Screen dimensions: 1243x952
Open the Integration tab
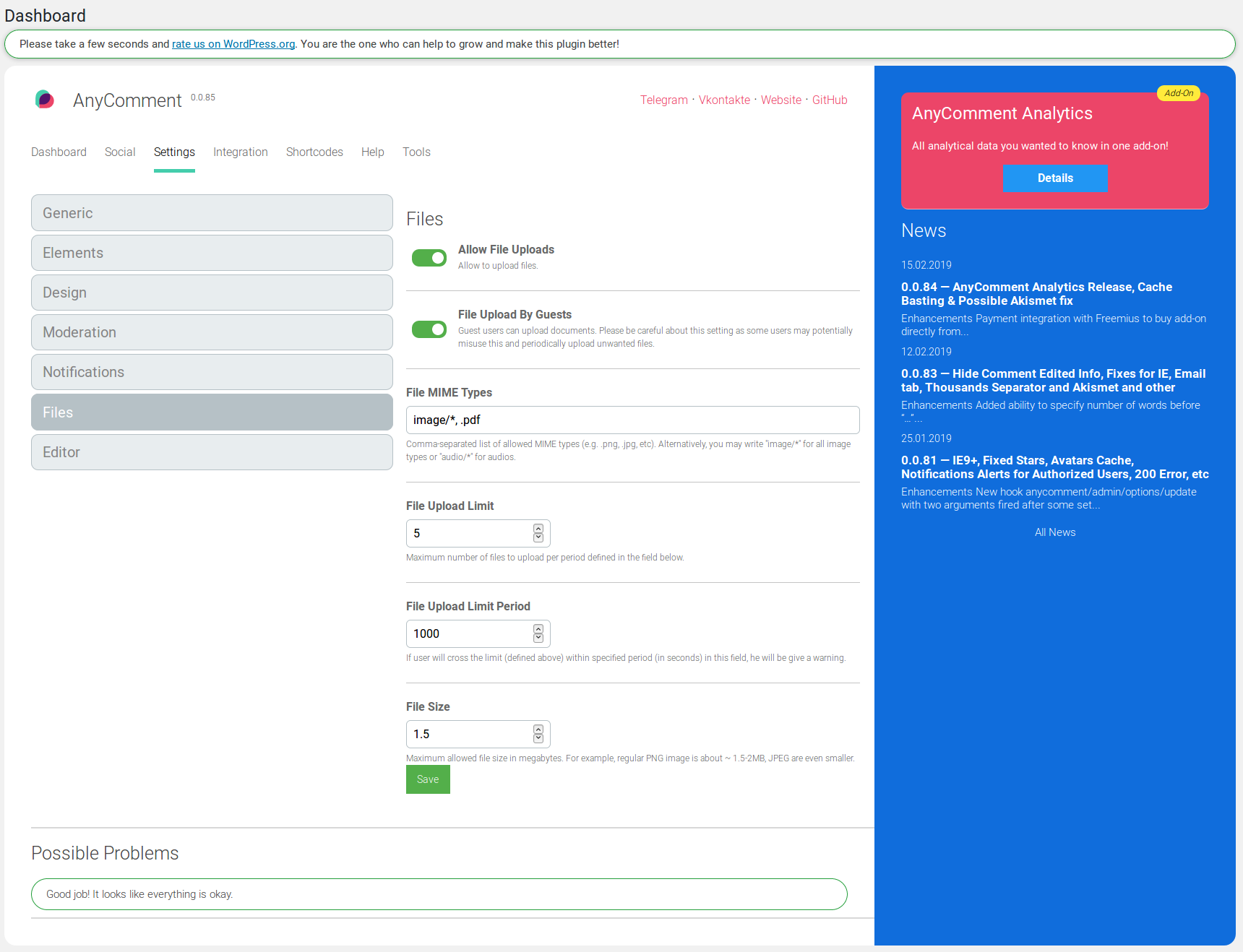[x=241, y=152]
